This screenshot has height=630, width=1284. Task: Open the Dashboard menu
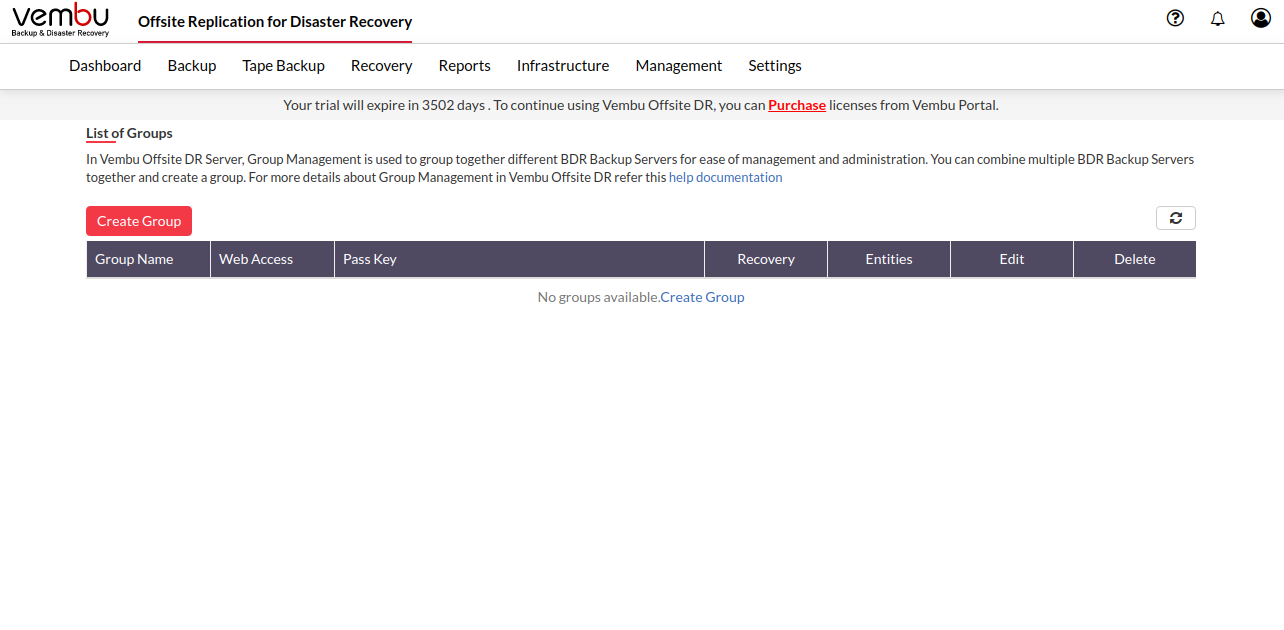pos(105,66)
